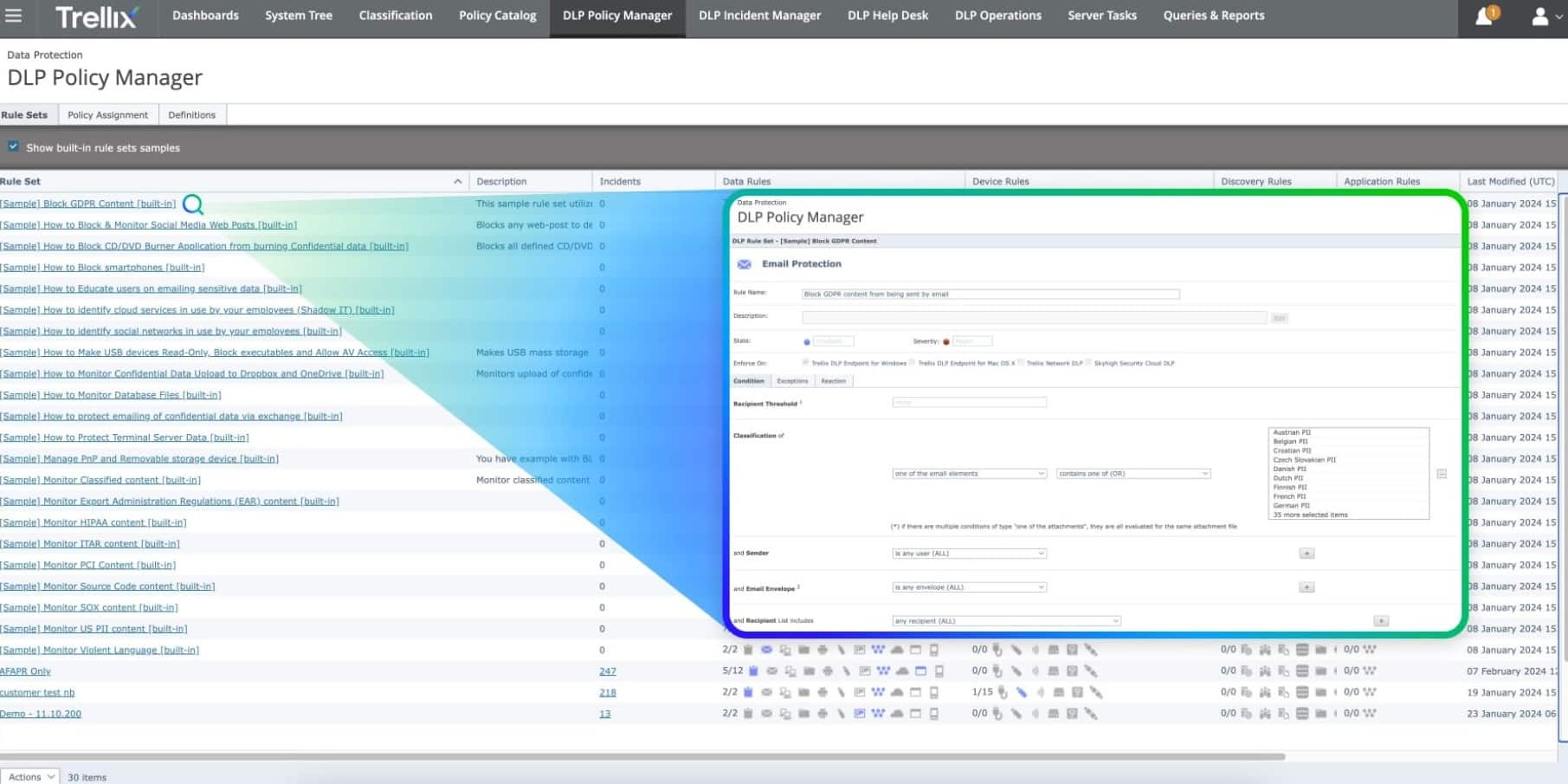The height and width of the screenshot is (784, 1568).
Task: Open AFAPR Only rule set link
Action: click(25, 671)
